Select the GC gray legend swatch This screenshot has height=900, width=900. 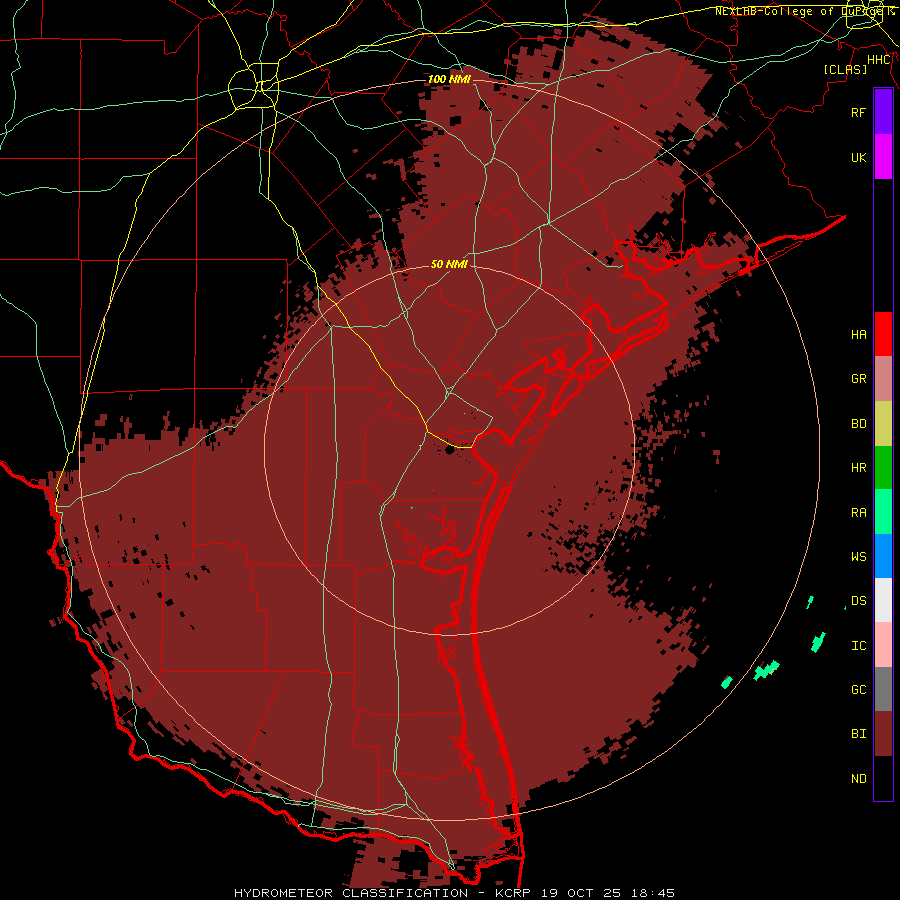[883, 689]
